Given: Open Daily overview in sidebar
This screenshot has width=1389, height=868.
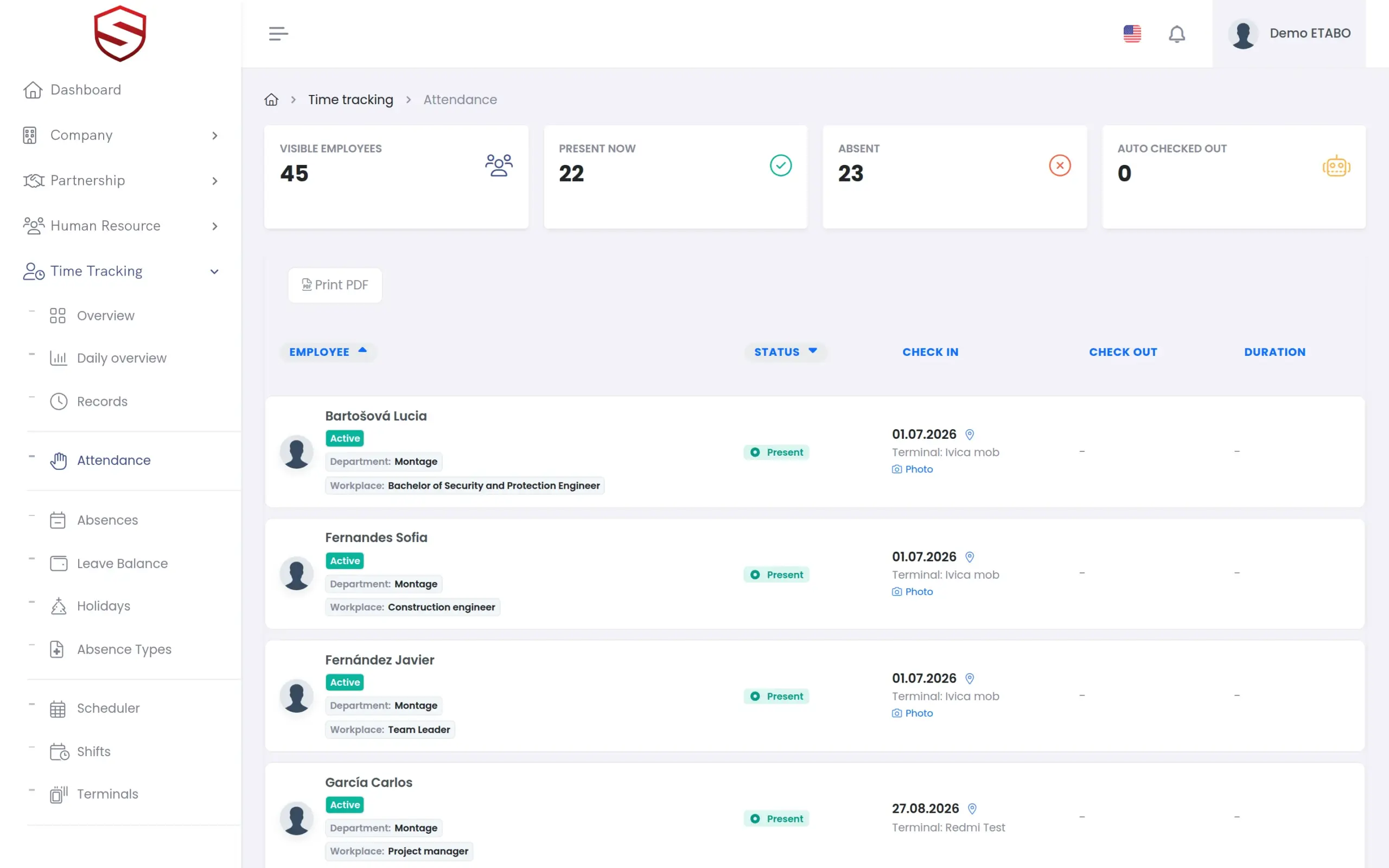Looking at the screenshot, I should (x=122, y=358).
